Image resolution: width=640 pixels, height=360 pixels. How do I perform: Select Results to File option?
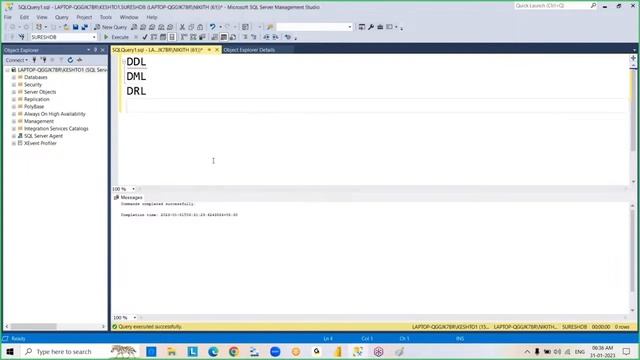click(233, 37)
